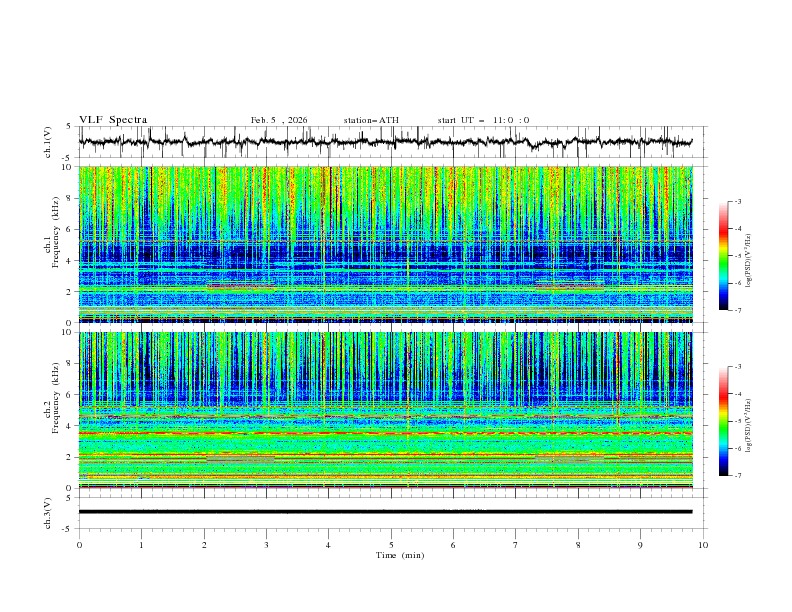Click the '-7' label on ch.1 colorbar
792x612 pixels.
[x=738, y=311]
